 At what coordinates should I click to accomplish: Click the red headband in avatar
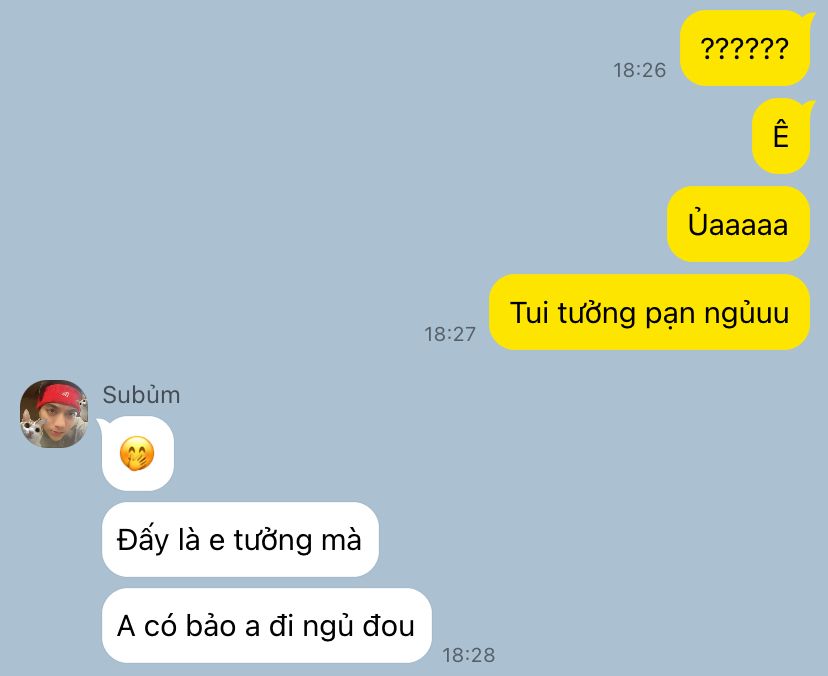tap(59, 395)
